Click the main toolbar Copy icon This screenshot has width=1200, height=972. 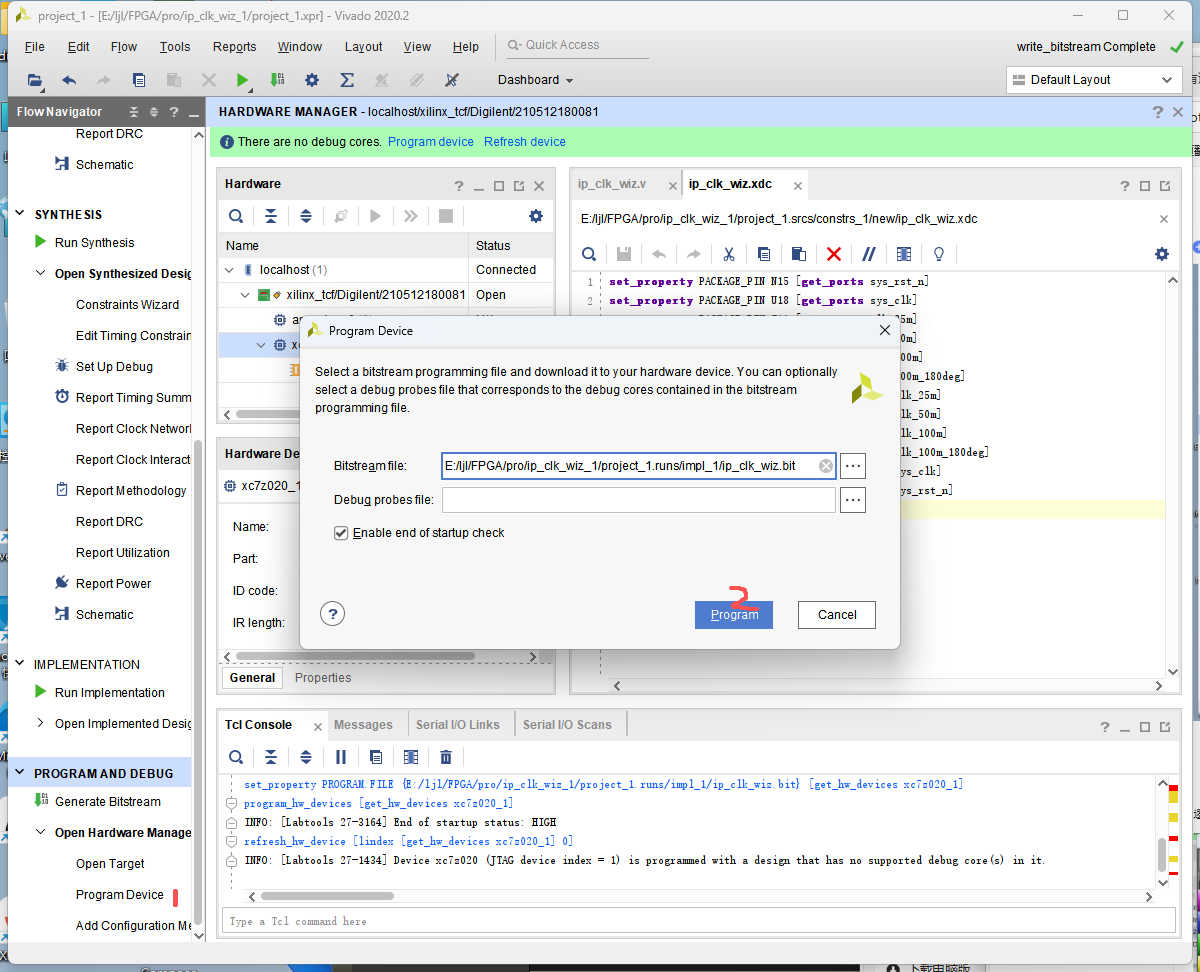tap(139, 80)
